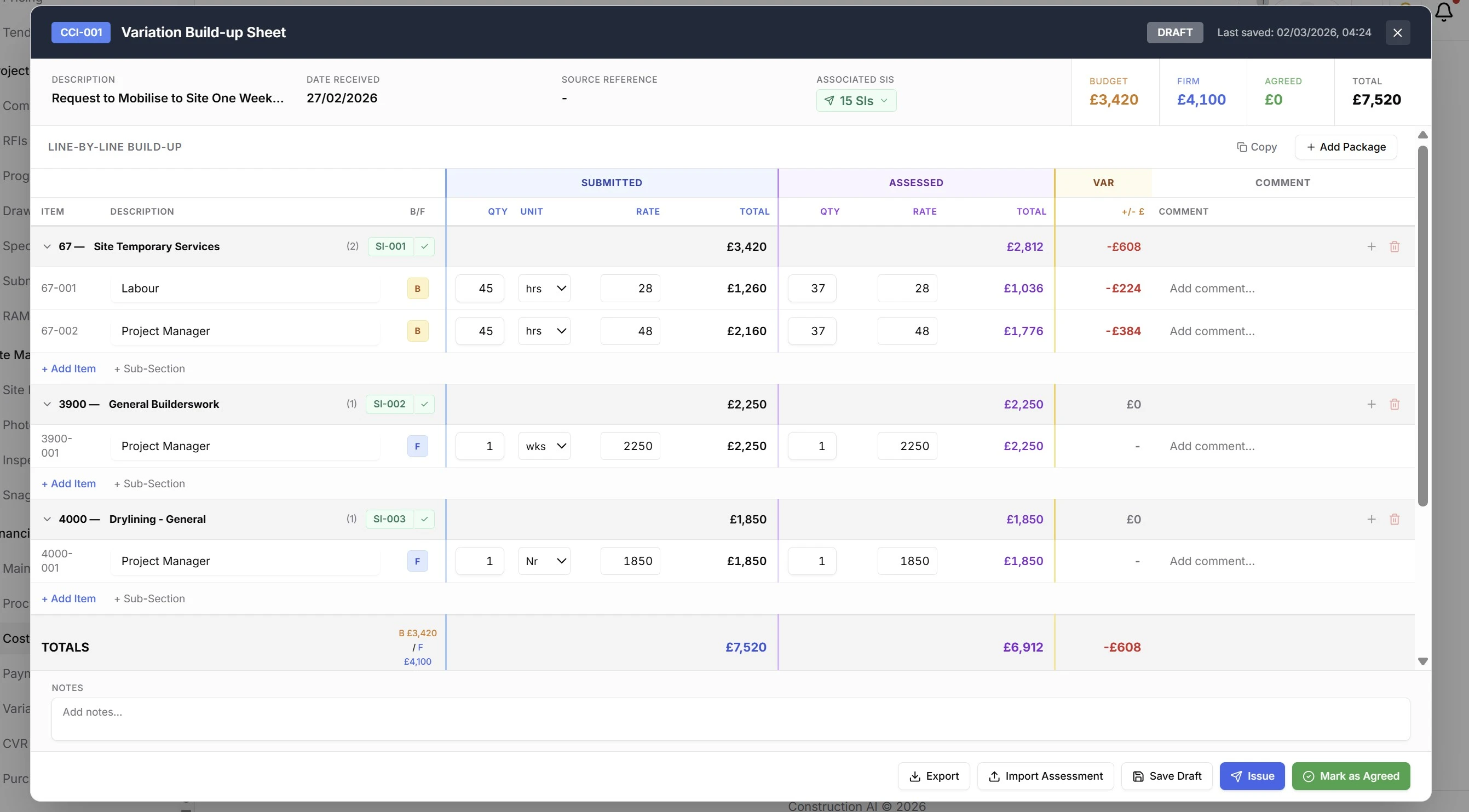Click the trash icon on Drylining - General row
This screenshot has height=812, width=1469.
pos(1396,519)
